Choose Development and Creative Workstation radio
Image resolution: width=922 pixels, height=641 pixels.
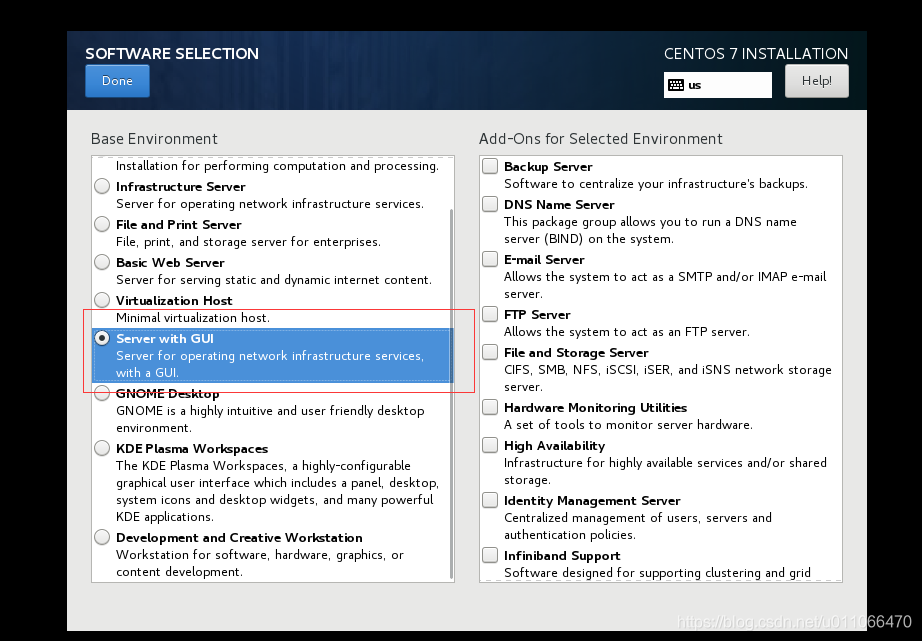(x=102, y=537)
